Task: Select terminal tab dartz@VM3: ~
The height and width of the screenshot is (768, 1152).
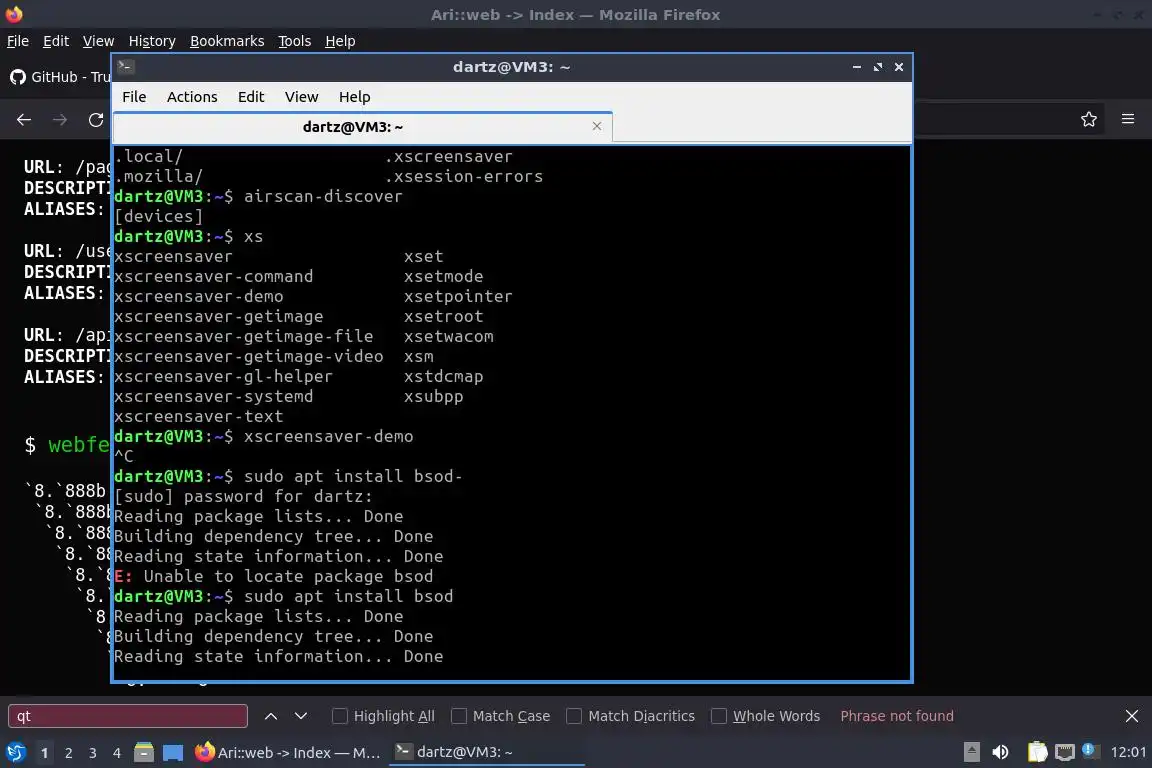Action: [363, 126]
